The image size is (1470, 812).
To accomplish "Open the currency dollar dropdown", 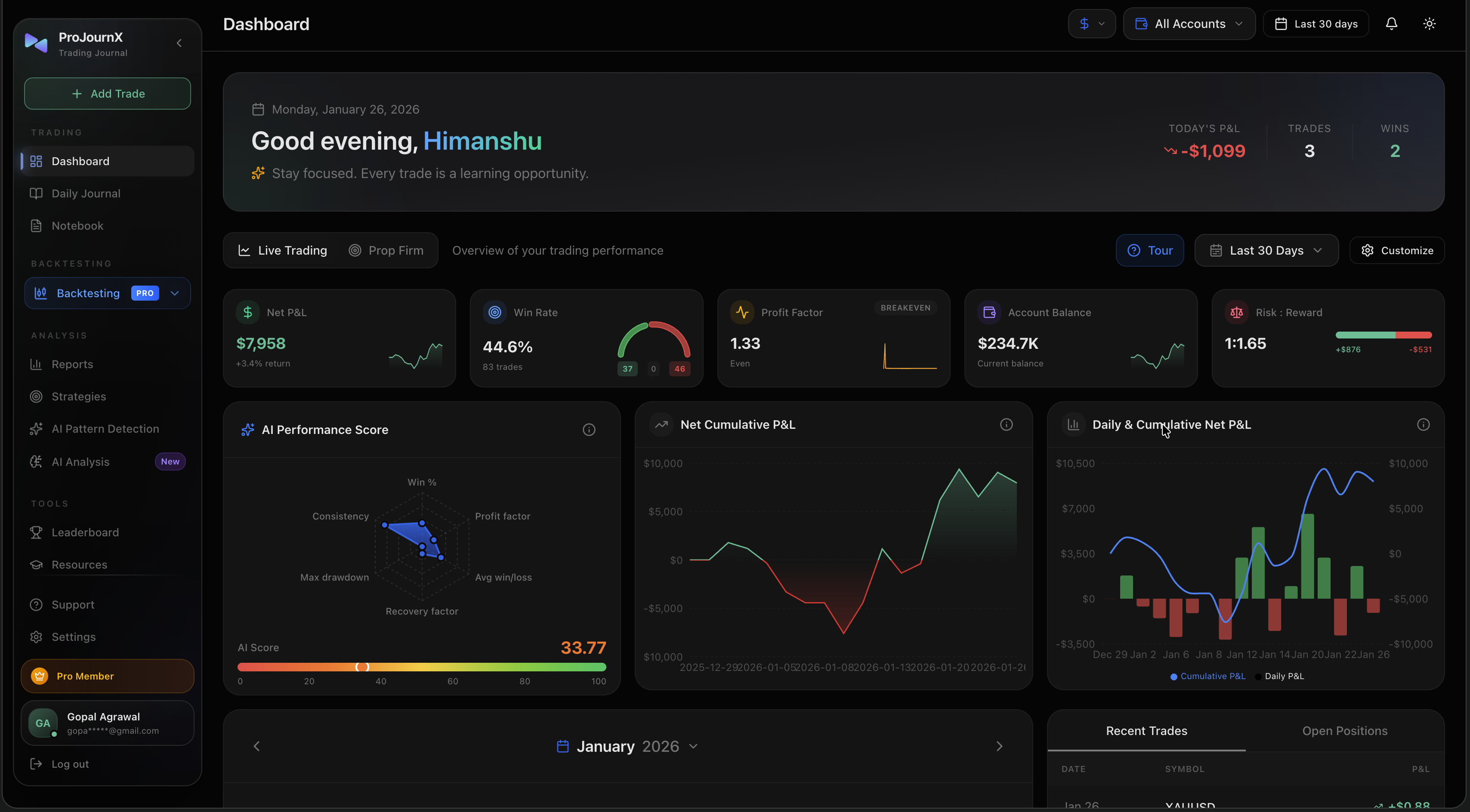I will pyautogui.click(x=1091, y=23).
